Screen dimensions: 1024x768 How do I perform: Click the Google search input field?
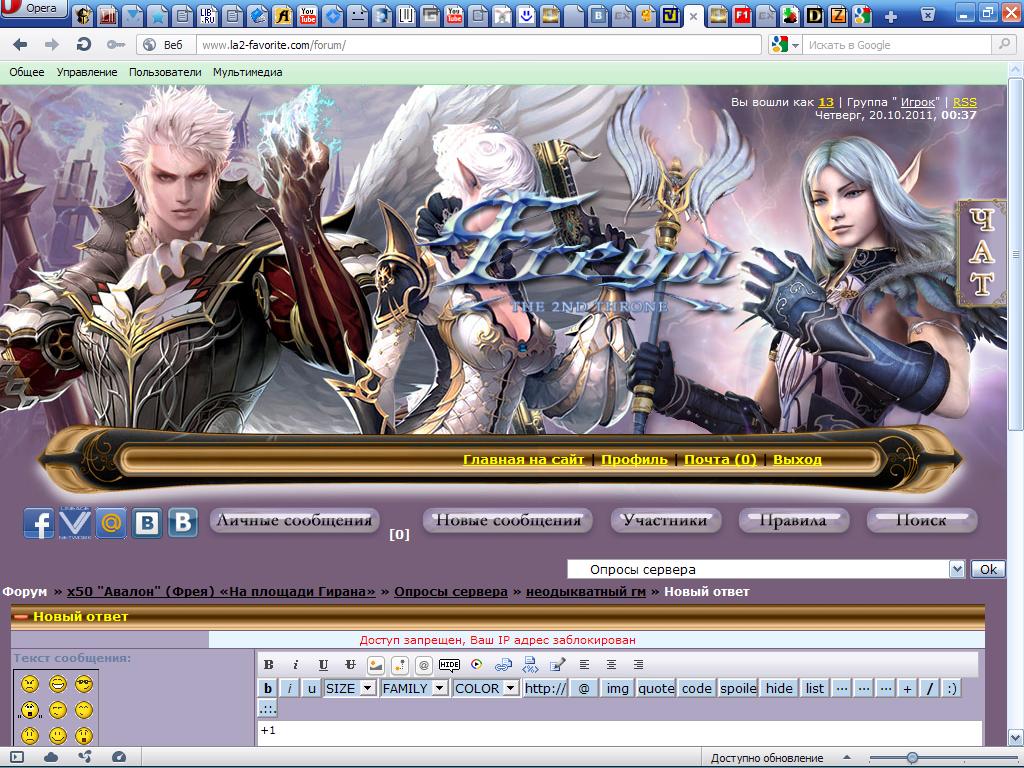[898, 45]
